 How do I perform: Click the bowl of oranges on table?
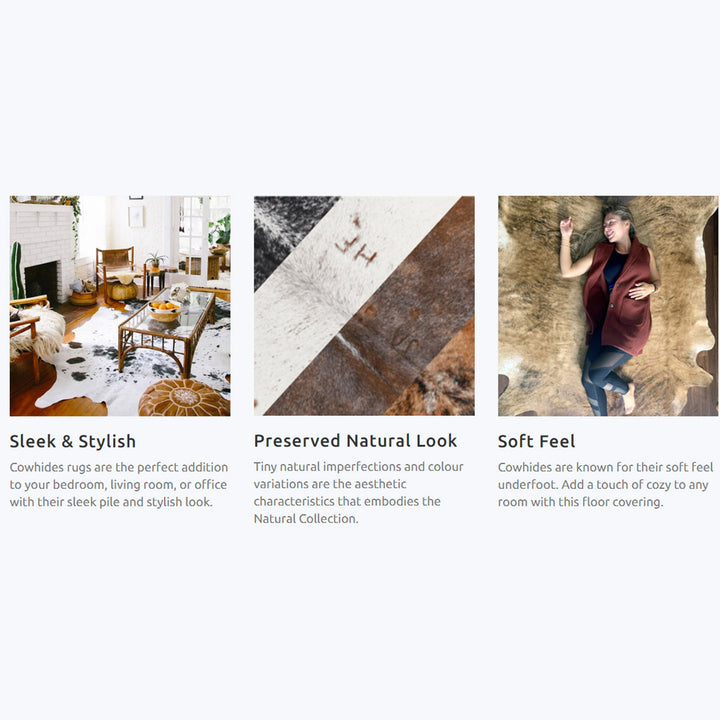tap(165, 310)
